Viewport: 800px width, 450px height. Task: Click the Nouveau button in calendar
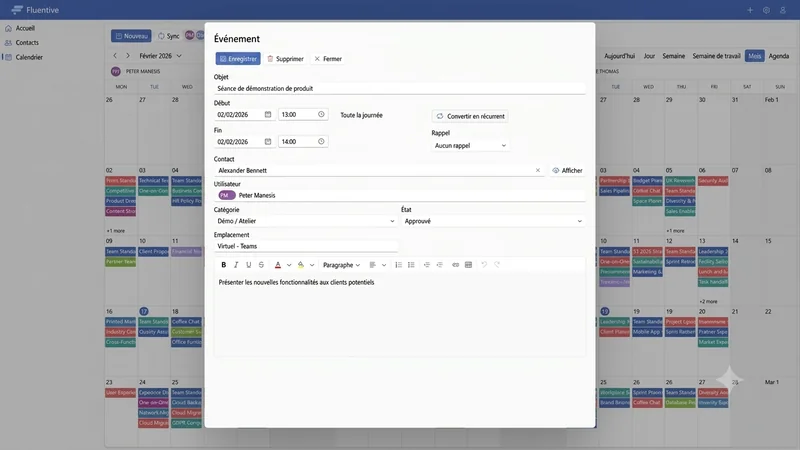coord(131,36)
